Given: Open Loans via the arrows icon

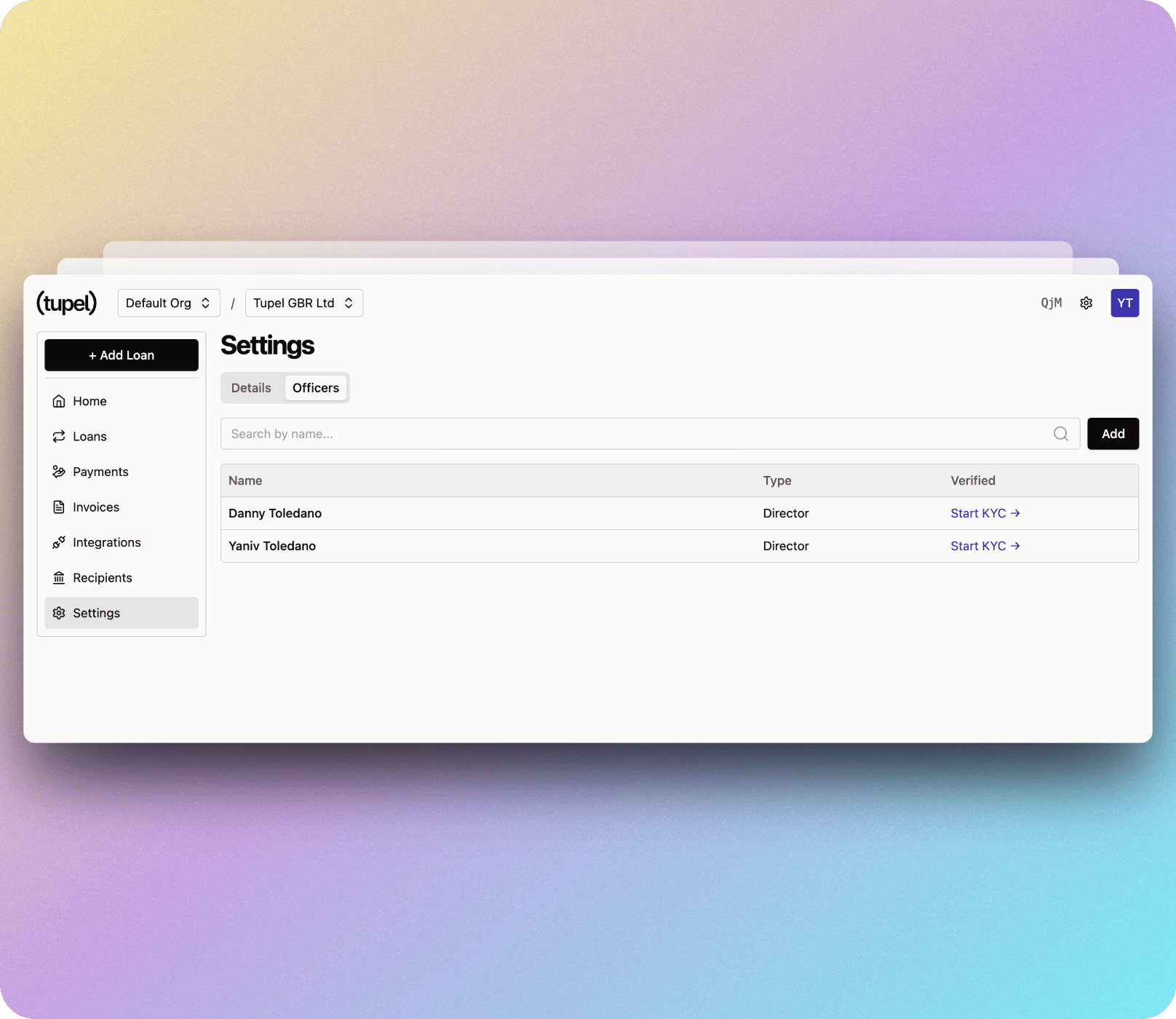Looking at the screenshot, I should 59,437.
